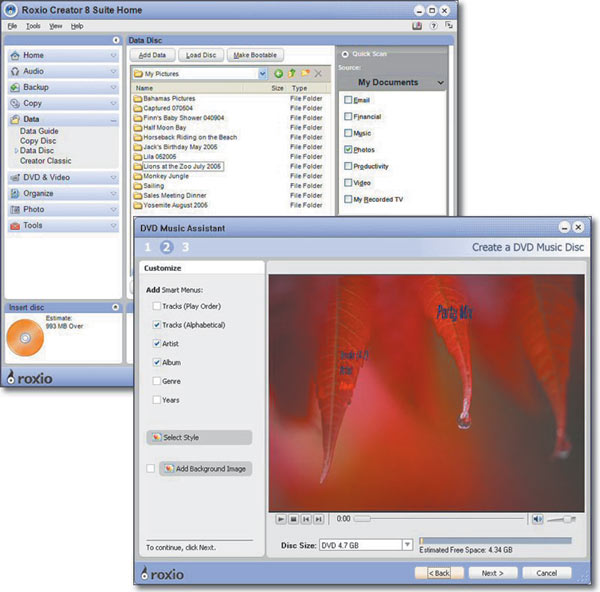Viewport: 600px width, 592px height.
Task: Expand the Tools section chevron
Action: [x=113, y=226]
